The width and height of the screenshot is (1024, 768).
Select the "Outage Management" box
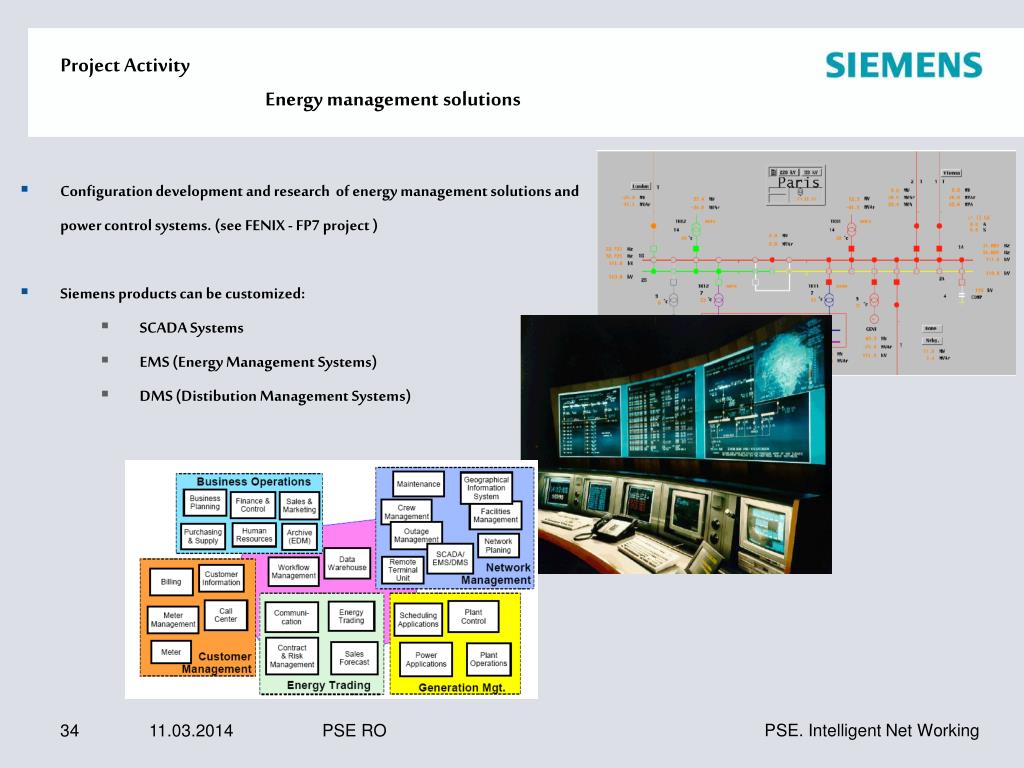click(x=416, y=536)
